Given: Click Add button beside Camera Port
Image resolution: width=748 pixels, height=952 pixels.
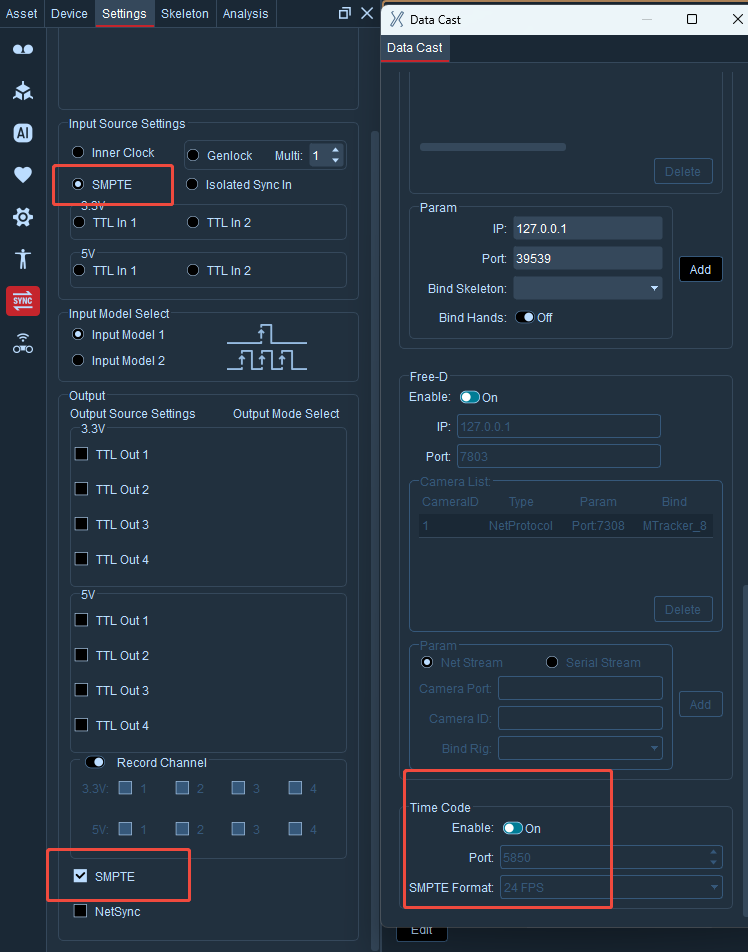Looking at the screenshot, I should tap(701, 704).
